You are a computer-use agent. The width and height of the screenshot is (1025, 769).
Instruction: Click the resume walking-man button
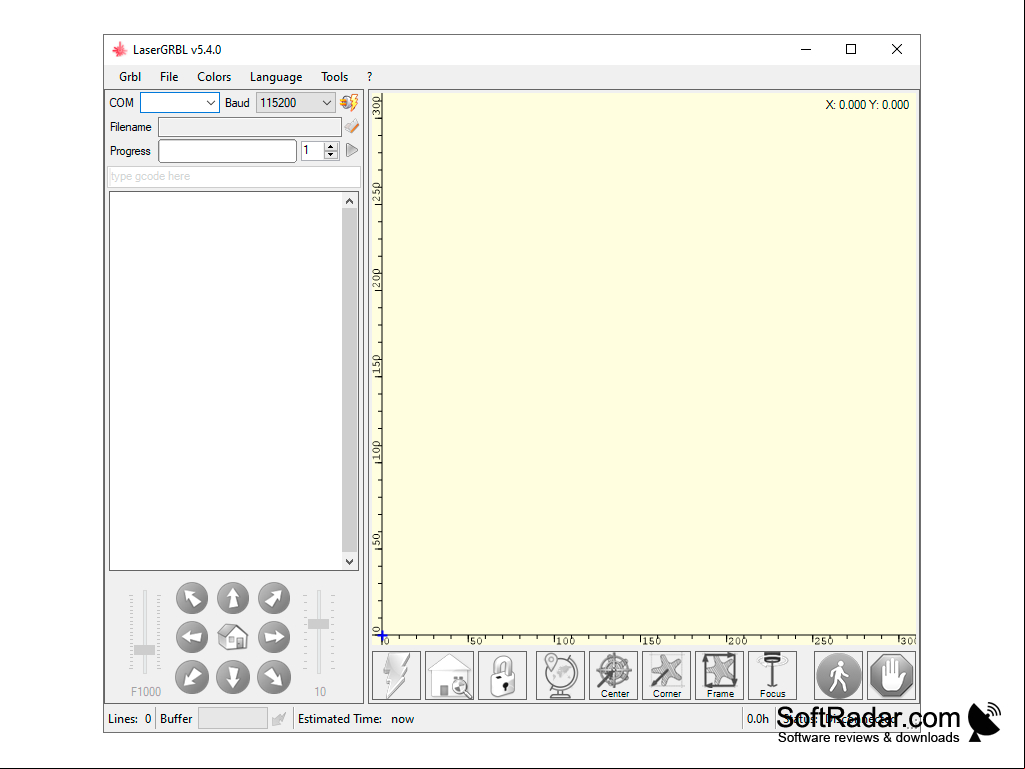point(838,675)
